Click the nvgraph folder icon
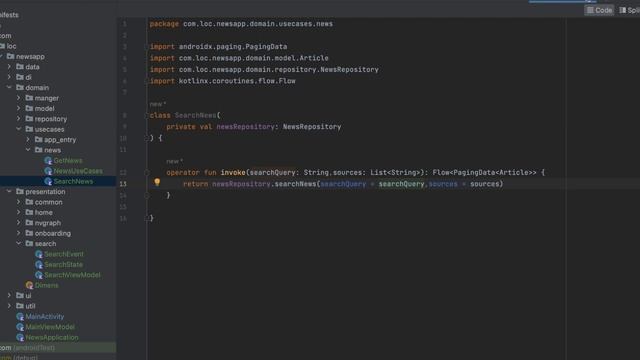This screenshot has width=640, height=360. click(29, 223)
